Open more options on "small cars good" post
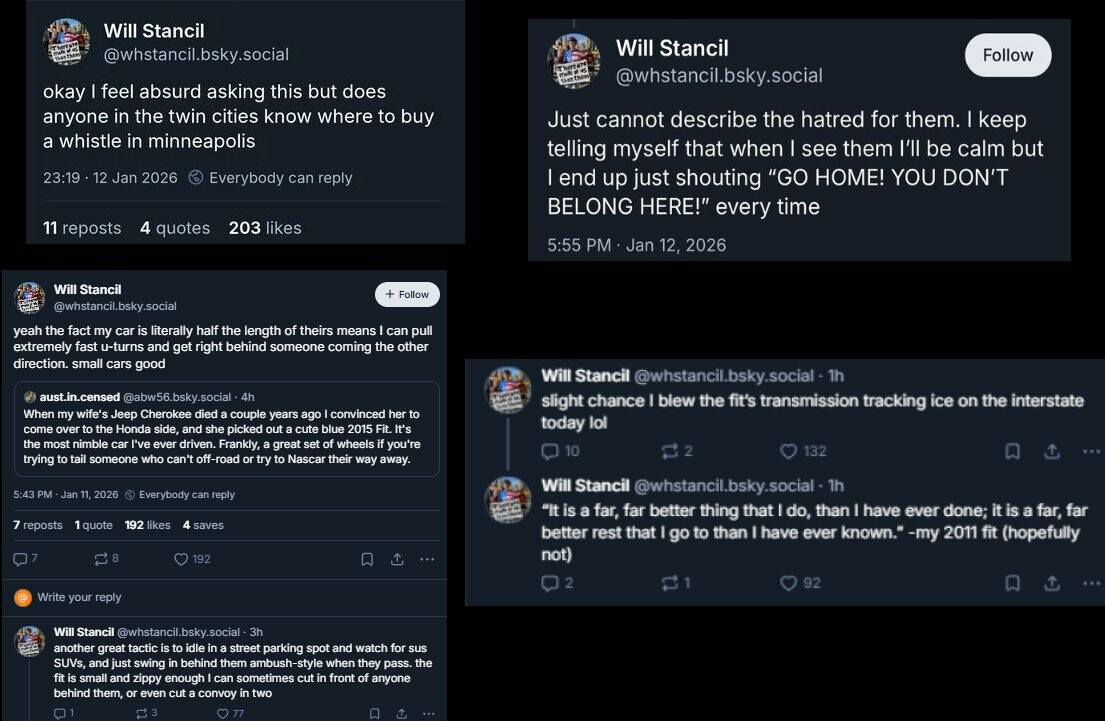This screenshot has width=1105, height=721. (x=427, y=559)
